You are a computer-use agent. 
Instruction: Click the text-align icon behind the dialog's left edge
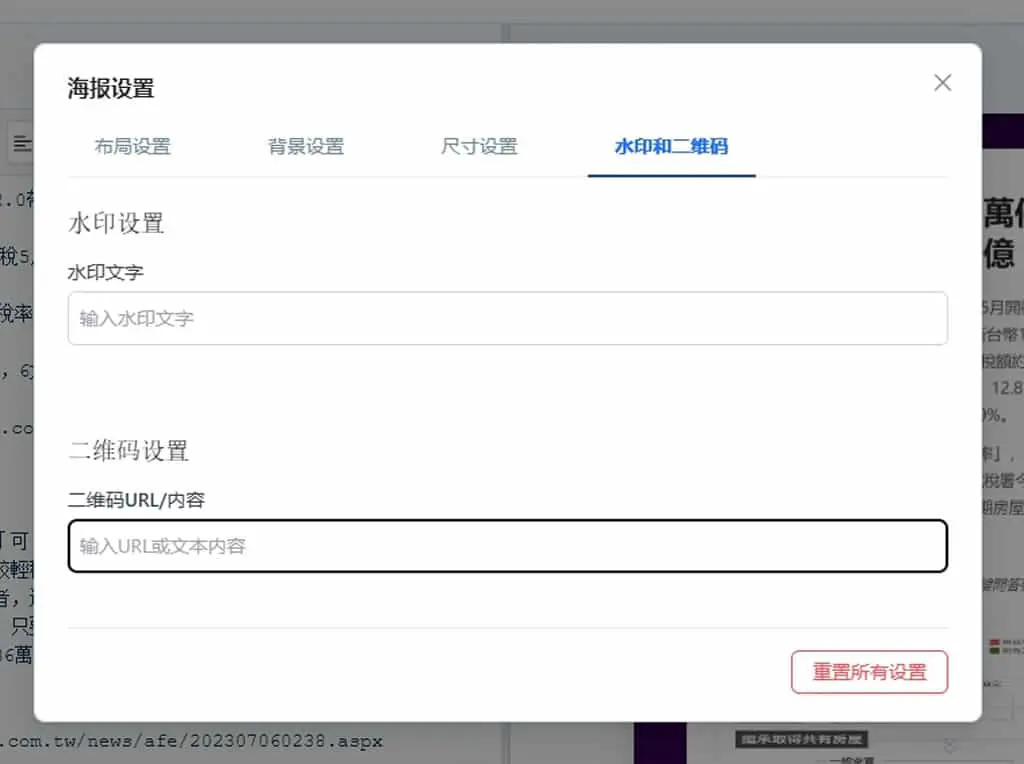(x=21, y=142)
